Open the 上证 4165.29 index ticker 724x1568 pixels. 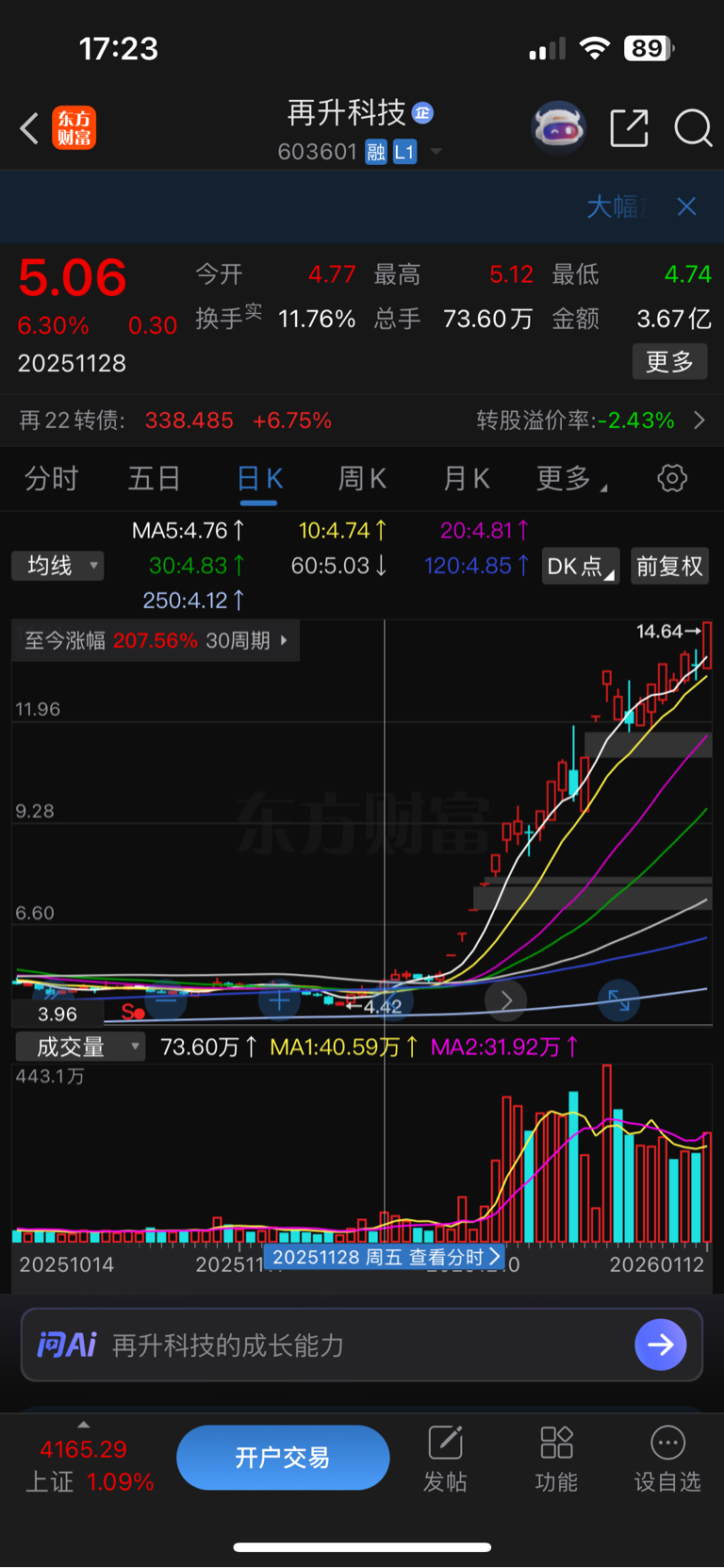pyautogui.click(x=90, y=1465)
